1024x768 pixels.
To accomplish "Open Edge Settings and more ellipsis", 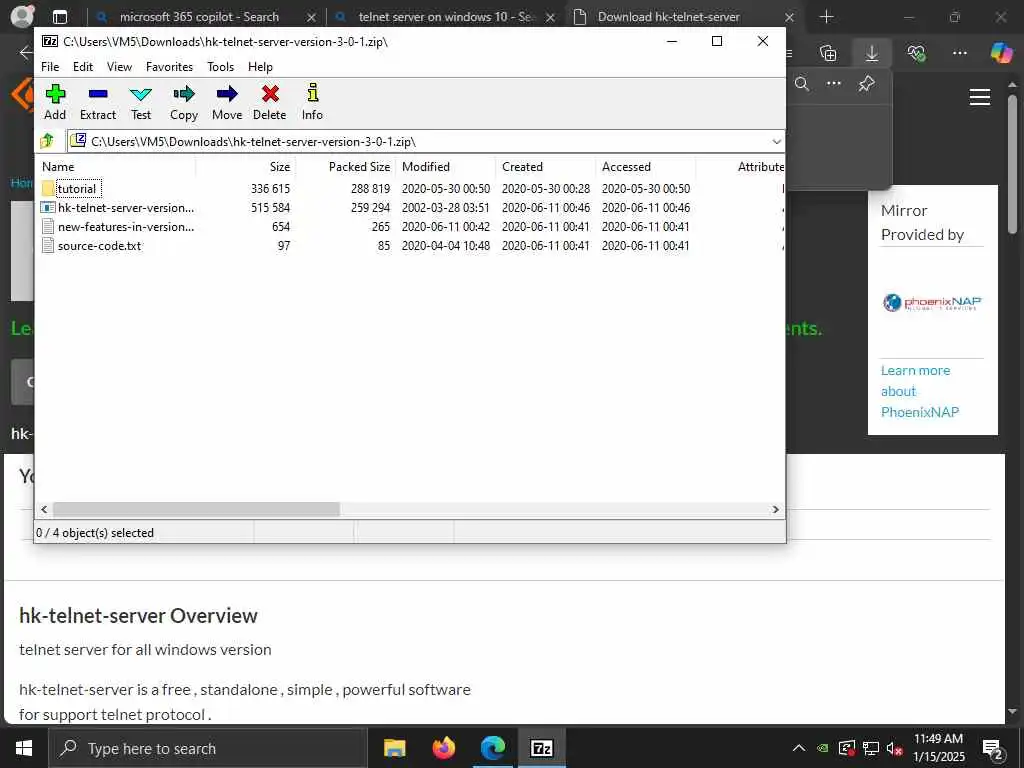I will [x=959, y=53].
